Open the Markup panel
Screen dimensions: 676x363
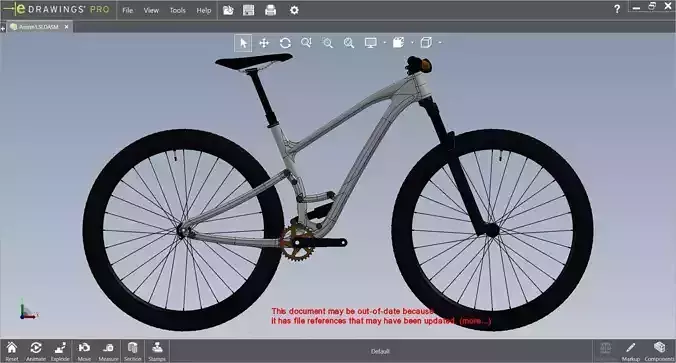point(630,351)
